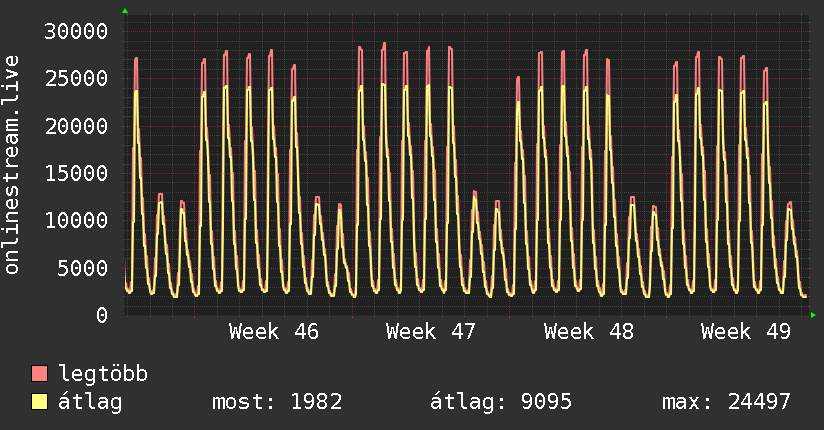Screen dimensions: 824x430
Task: Select the átlag legend label text
Action: (x=90, y=402)
